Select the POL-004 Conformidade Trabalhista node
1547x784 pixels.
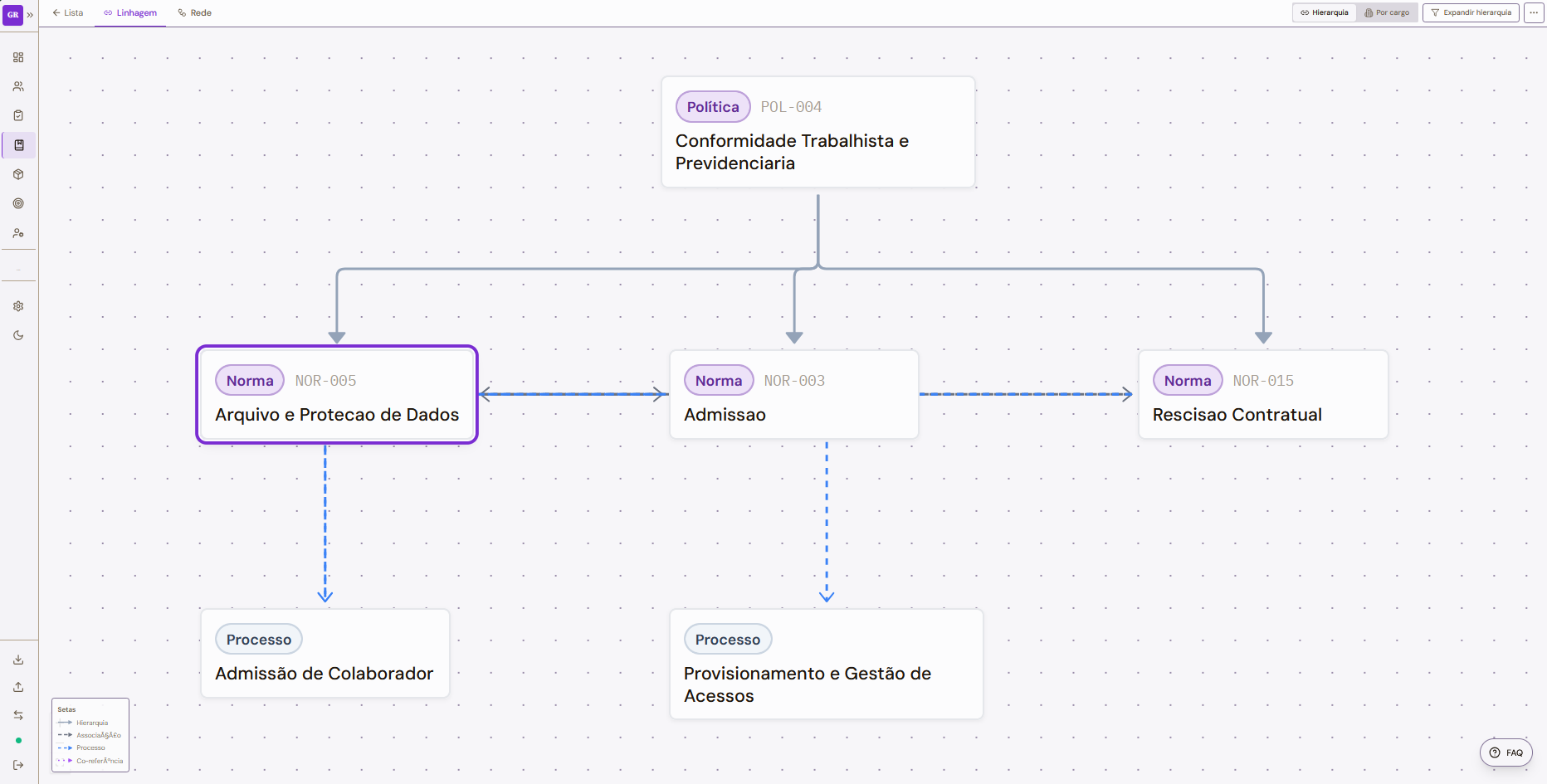(818, 132)
